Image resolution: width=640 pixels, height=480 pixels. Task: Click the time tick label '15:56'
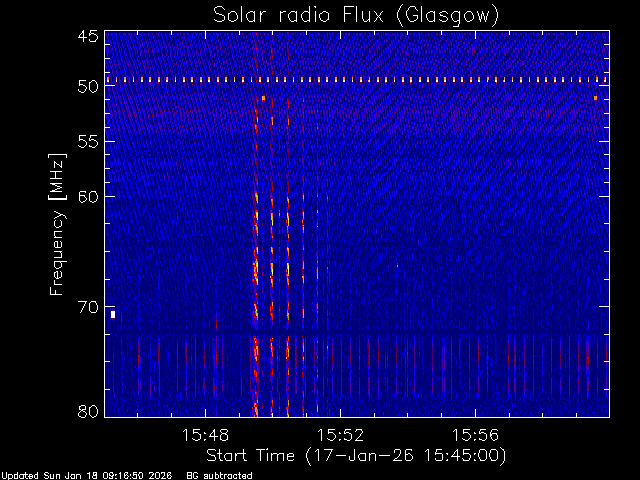(x=476, y=435)
